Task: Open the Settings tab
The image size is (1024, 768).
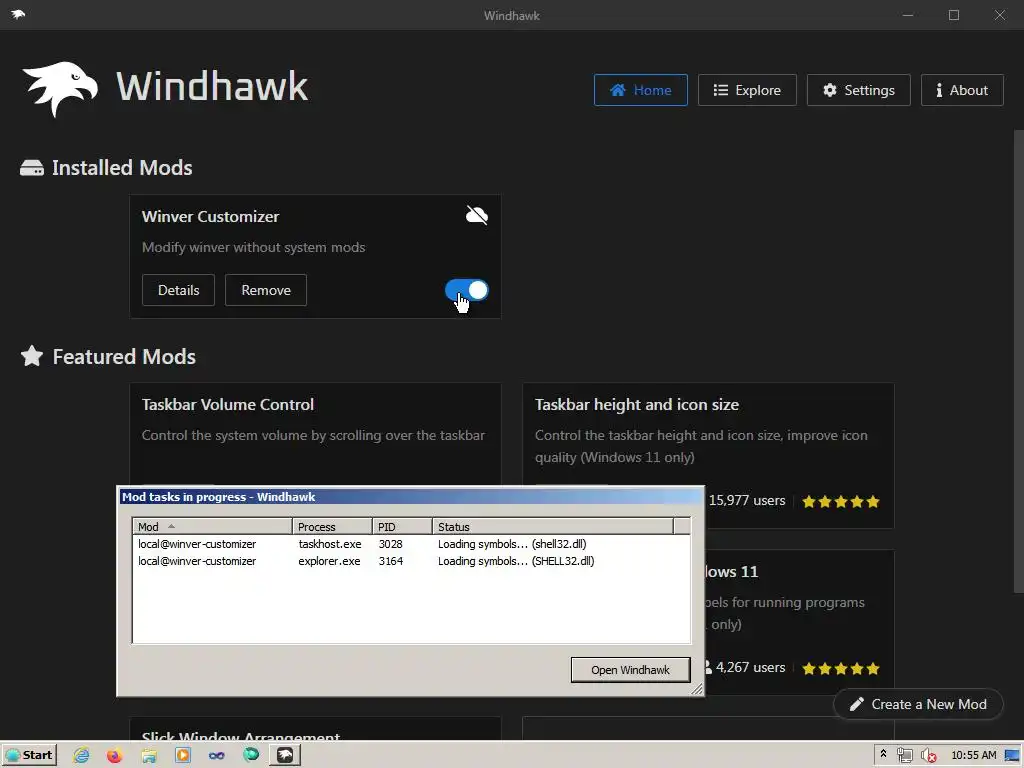Action: click(x=859, y=90)
